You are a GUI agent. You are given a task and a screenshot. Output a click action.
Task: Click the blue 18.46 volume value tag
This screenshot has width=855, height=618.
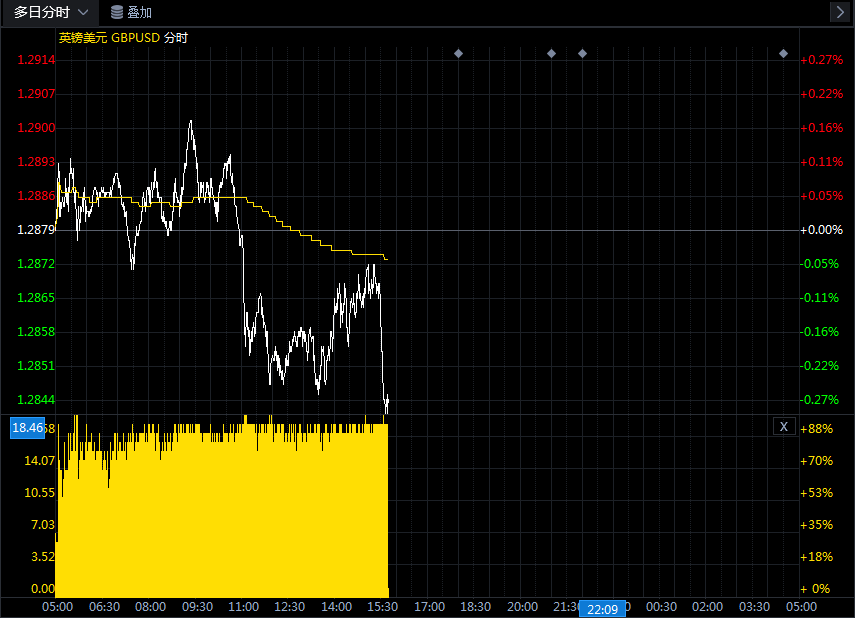[x=27, y=428]
